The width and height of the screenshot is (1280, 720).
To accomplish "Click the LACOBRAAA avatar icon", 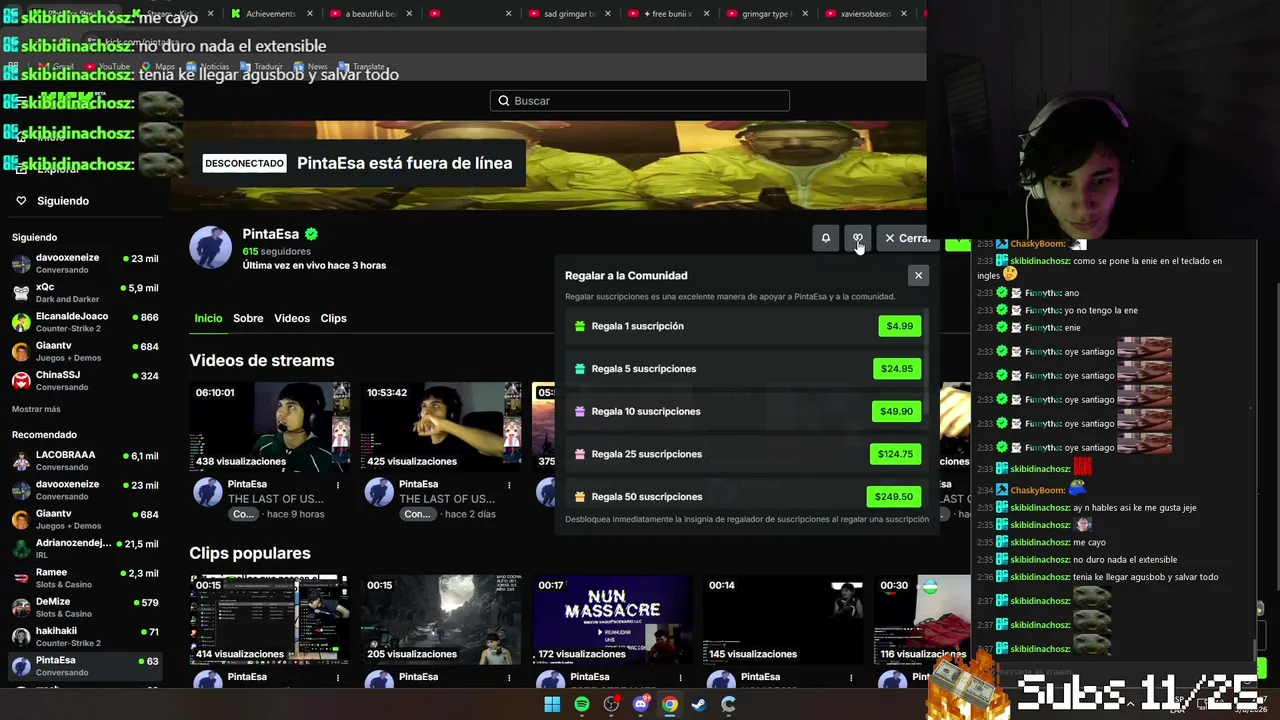I will [21, 461].
